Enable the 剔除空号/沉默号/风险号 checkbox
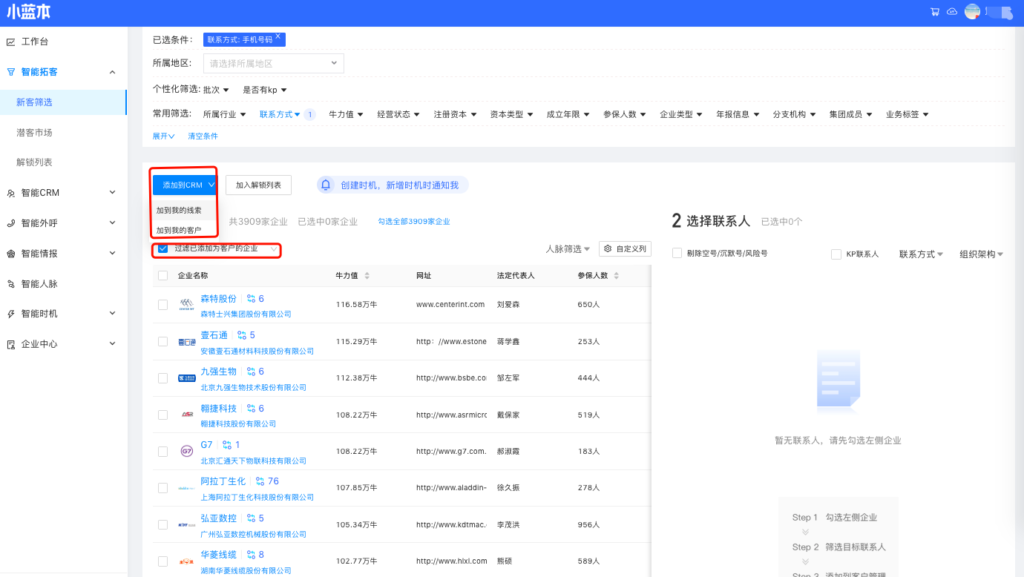 [x=677, y=254]
